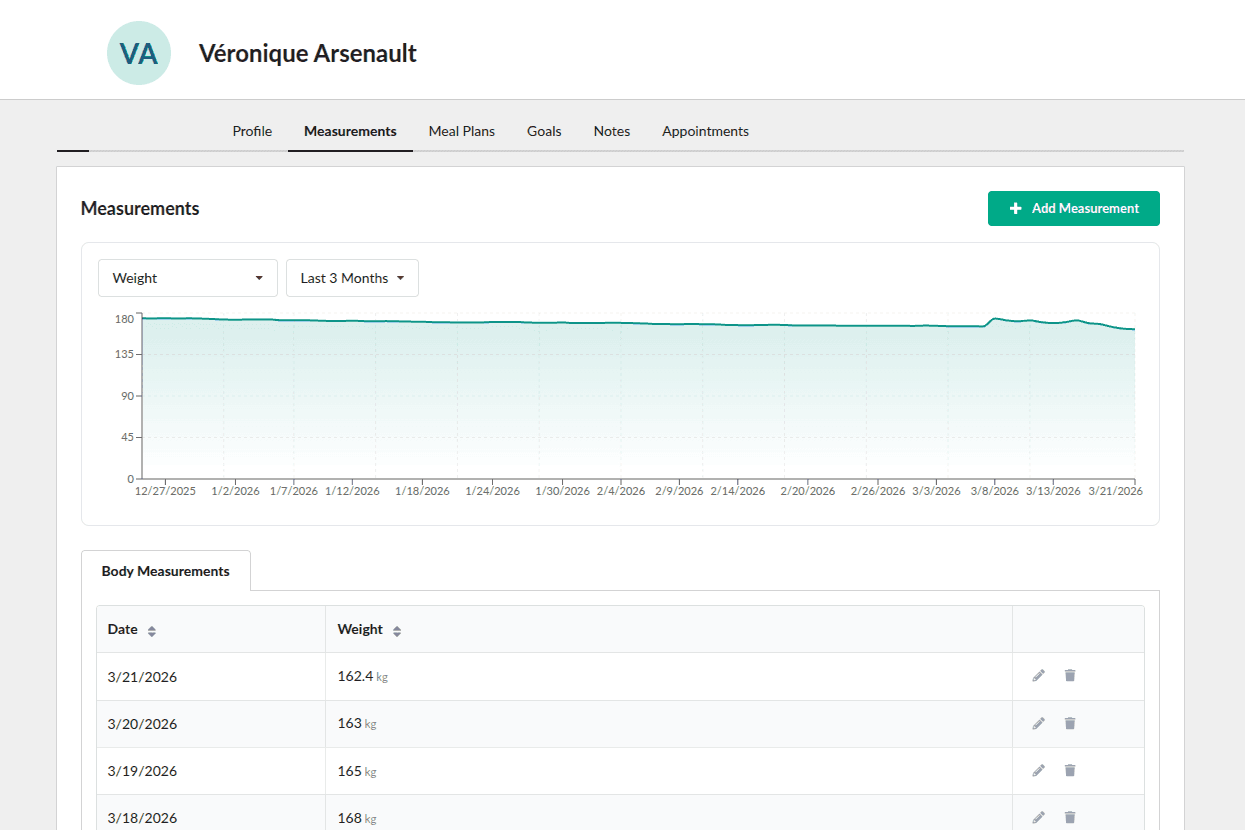
Task: Delete the 163 kg measurement row
Action: pos(1070,723)
